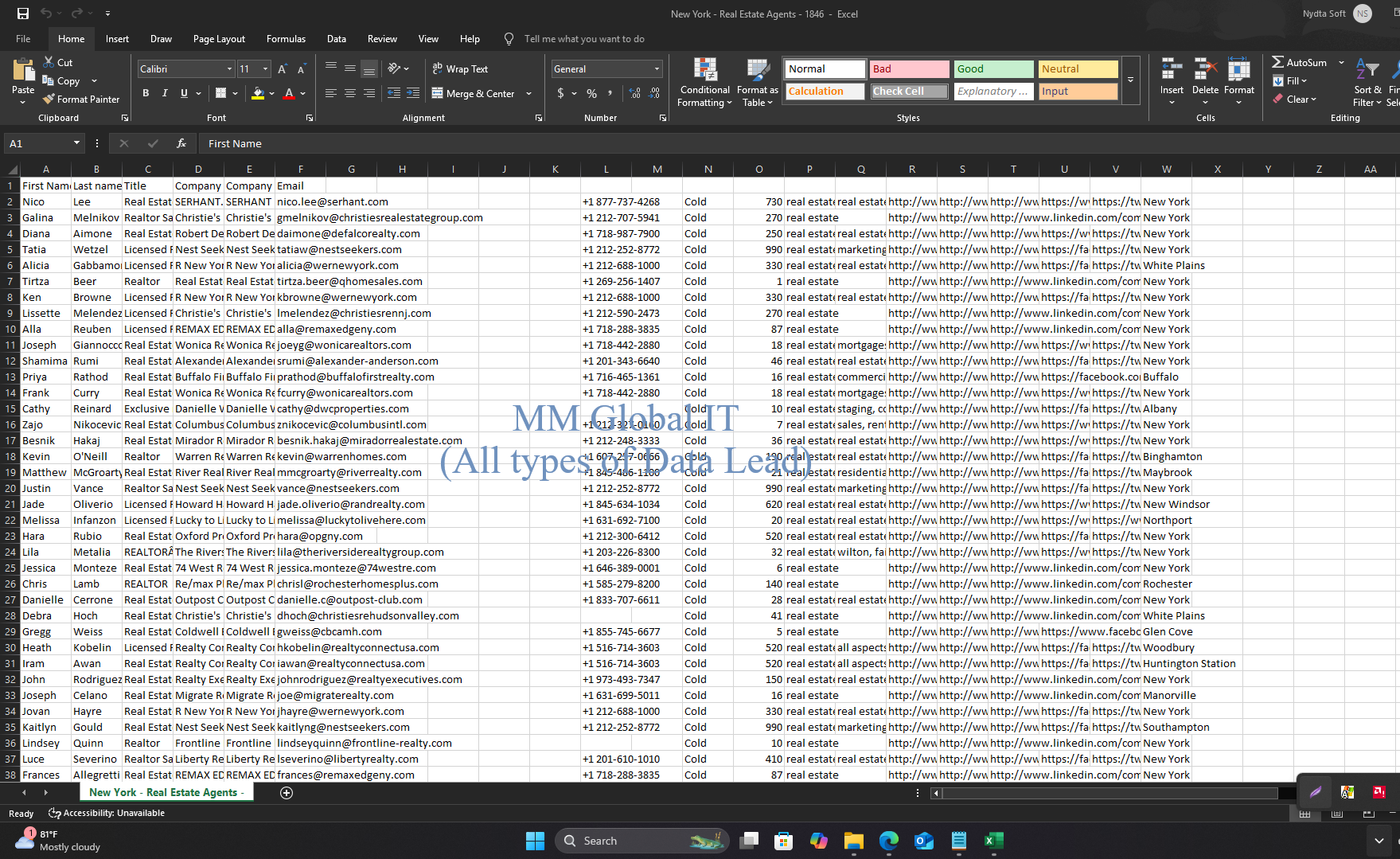
Task: Open Excel from the Windows taskbar
Action: [x=993, y=841]
